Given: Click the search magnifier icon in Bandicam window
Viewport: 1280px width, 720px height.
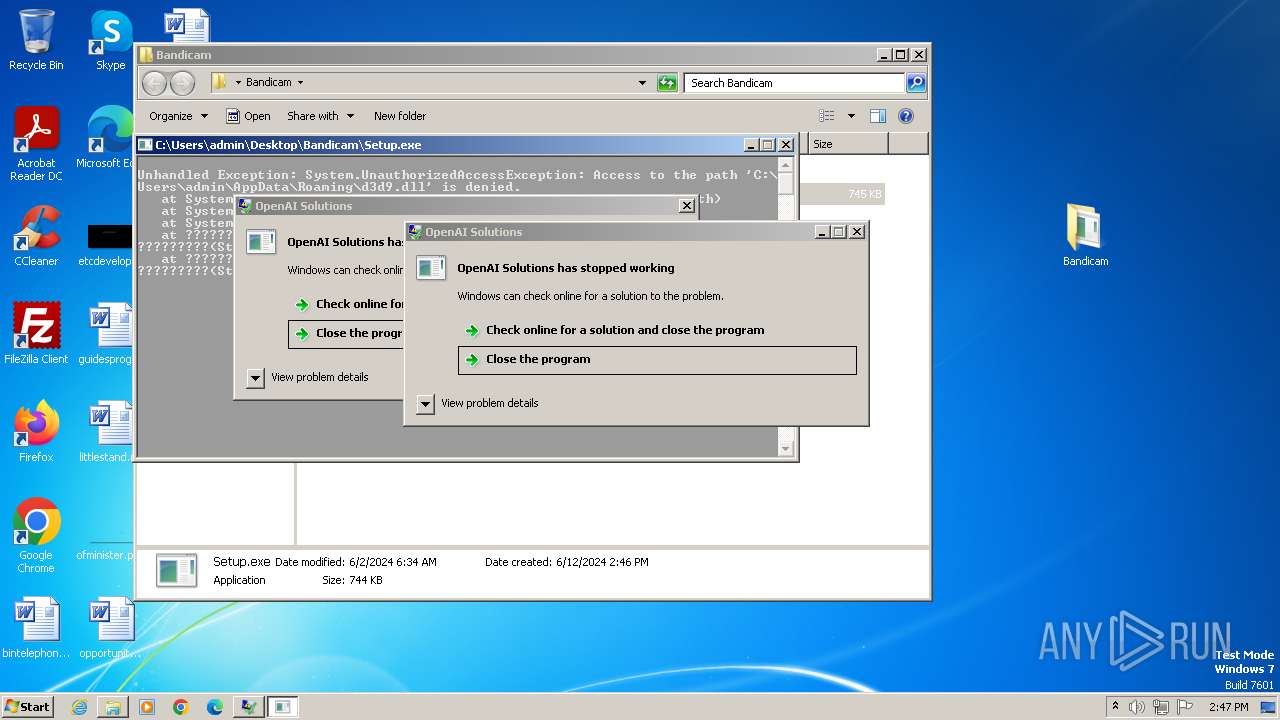Looking at the screenshot, I should pos(916,83).
